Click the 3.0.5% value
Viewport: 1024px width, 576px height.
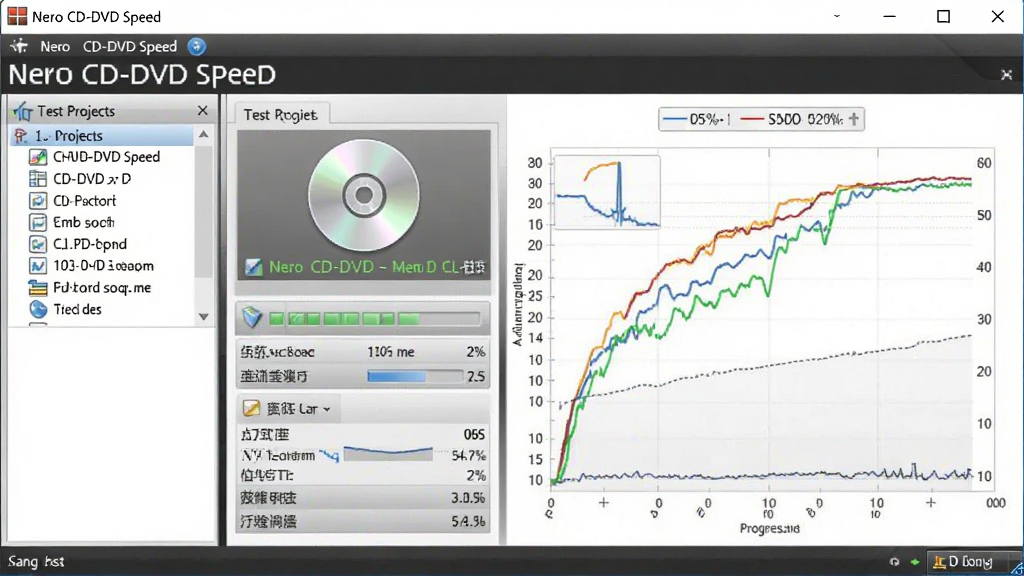tap(468, 498)
